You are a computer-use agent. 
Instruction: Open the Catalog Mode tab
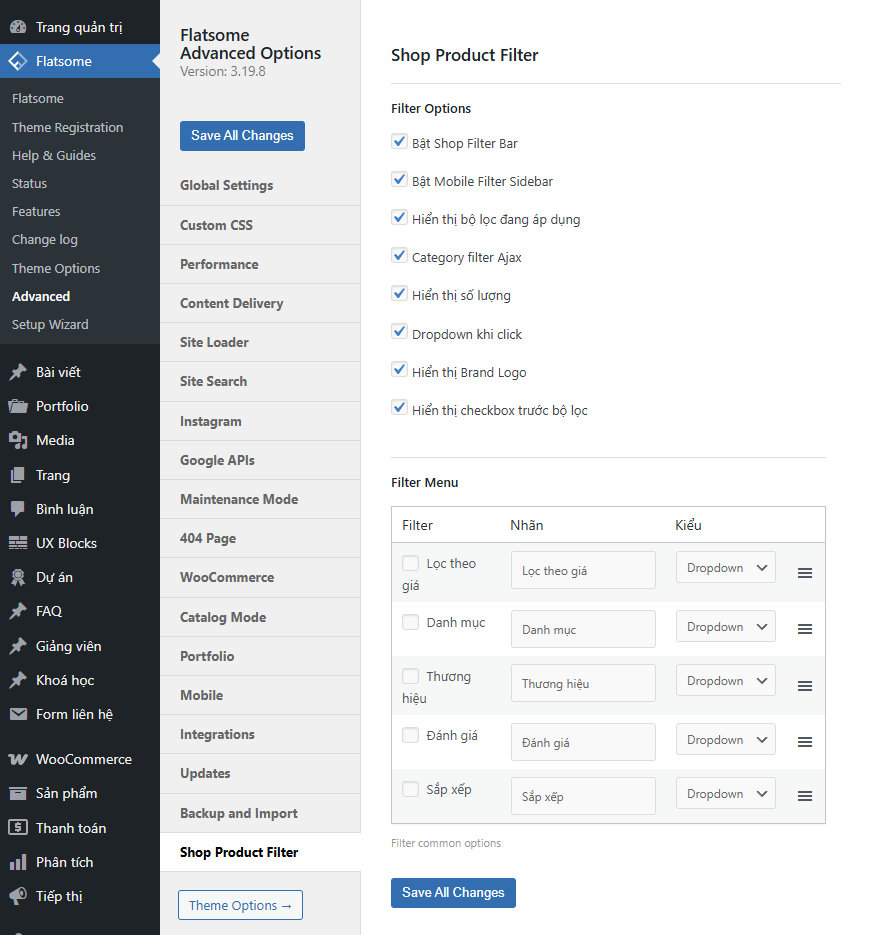(260, 617)
